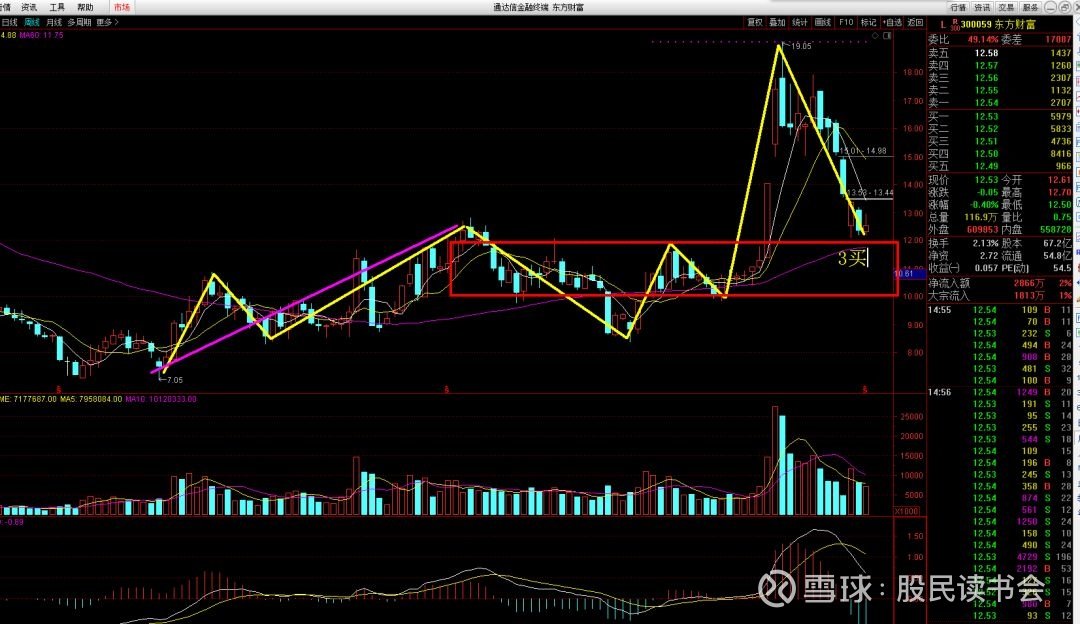Open the 多周期 multi-period view
1080x624 pixels.
[x=79, y=23]
